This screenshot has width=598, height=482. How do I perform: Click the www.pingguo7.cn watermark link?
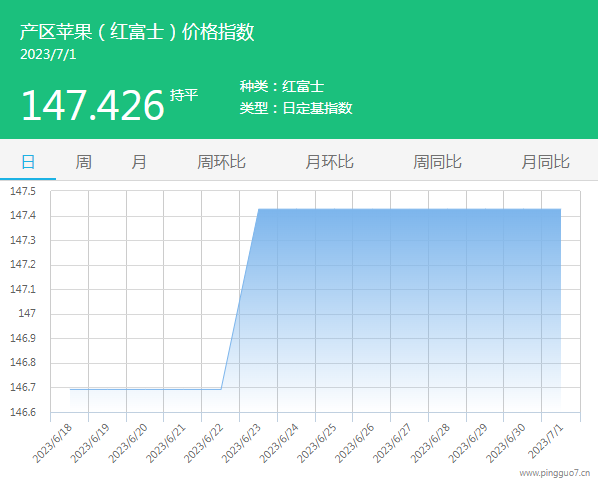pyautogui.click(x=555, y=473)
